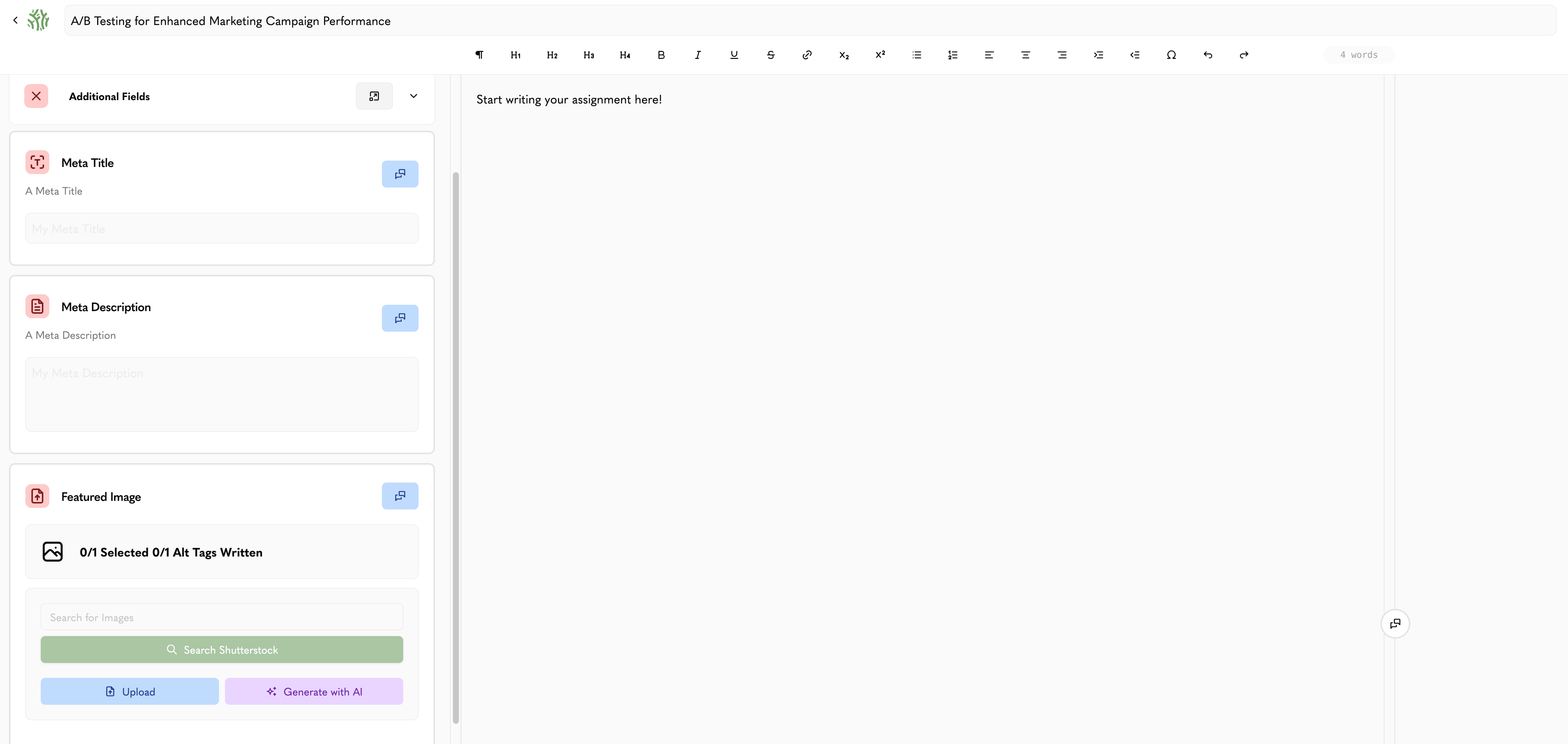The width and height of the screenshot is (1568, 744).
Task: Focus the My Meta Title input
Action: pyautogui.click(x=222, y=228)
